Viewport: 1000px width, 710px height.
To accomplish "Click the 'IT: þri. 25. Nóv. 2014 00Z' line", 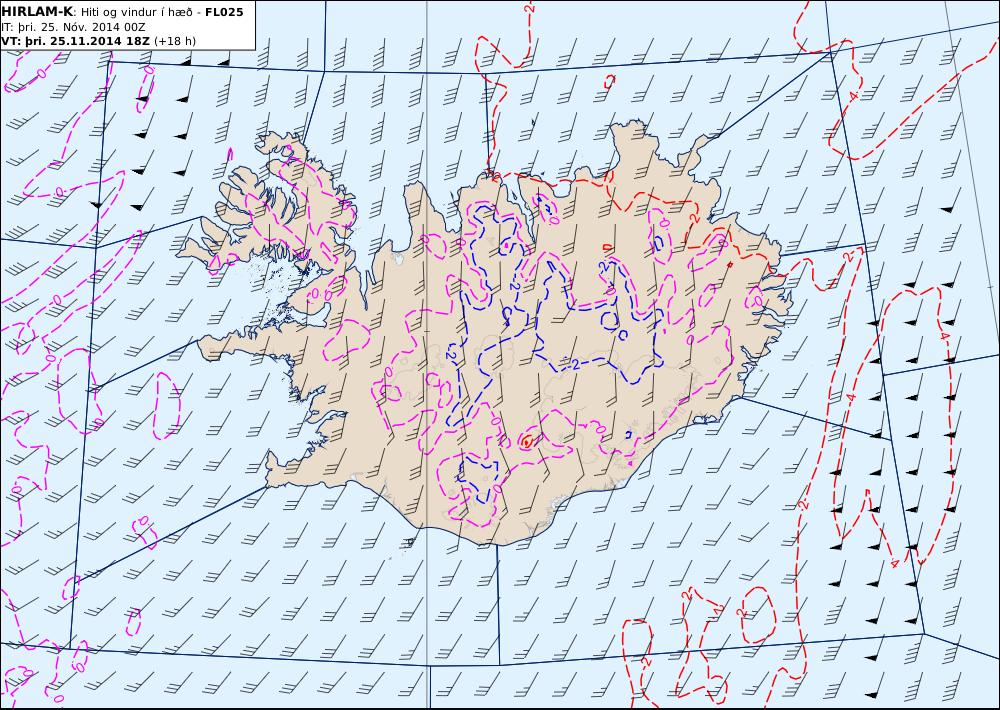I will click(73, 27).
